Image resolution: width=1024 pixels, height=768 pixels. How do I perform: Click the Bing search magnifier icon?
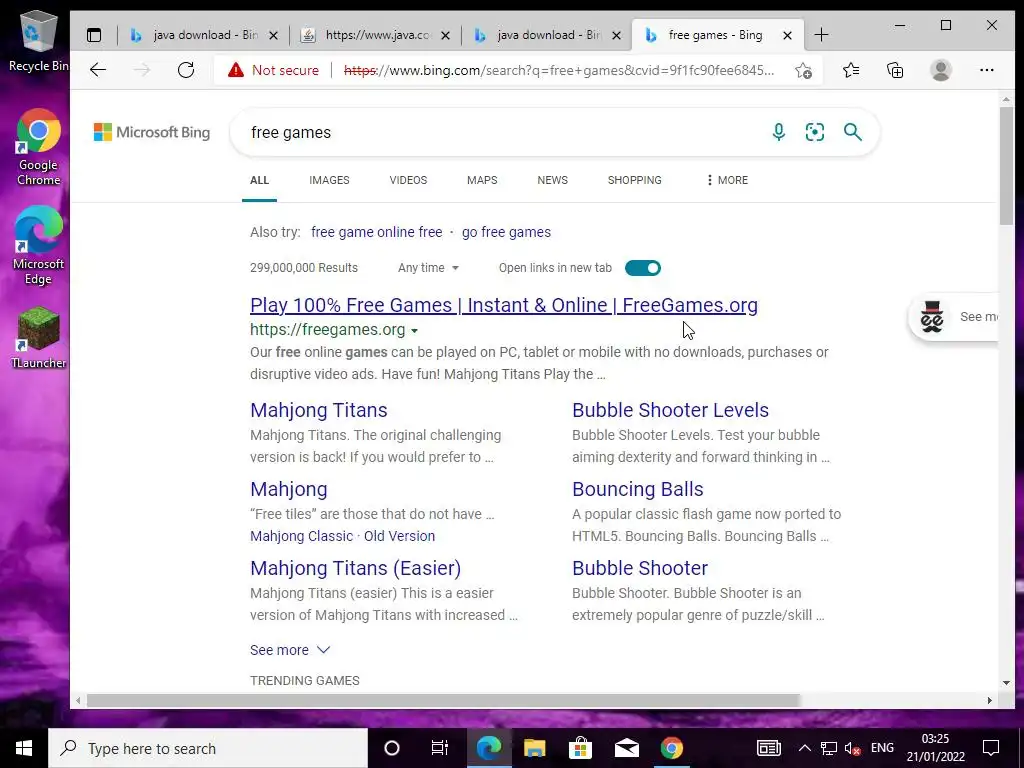[x=852, y=132]
